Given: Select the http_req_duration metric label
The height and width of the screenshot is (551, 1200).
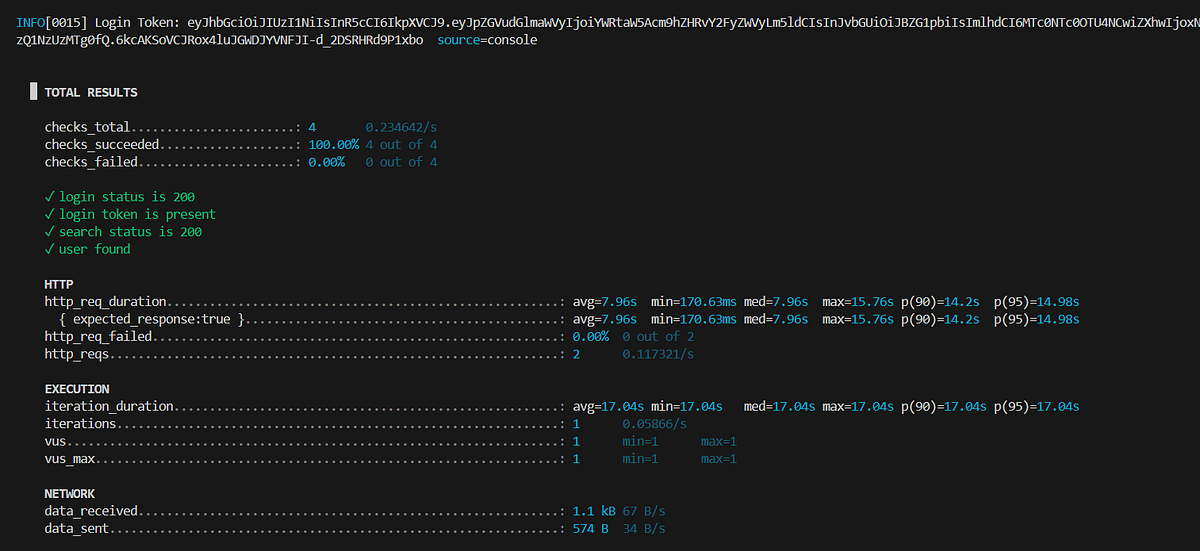Looking at the screenshot, I should point(106,301).
